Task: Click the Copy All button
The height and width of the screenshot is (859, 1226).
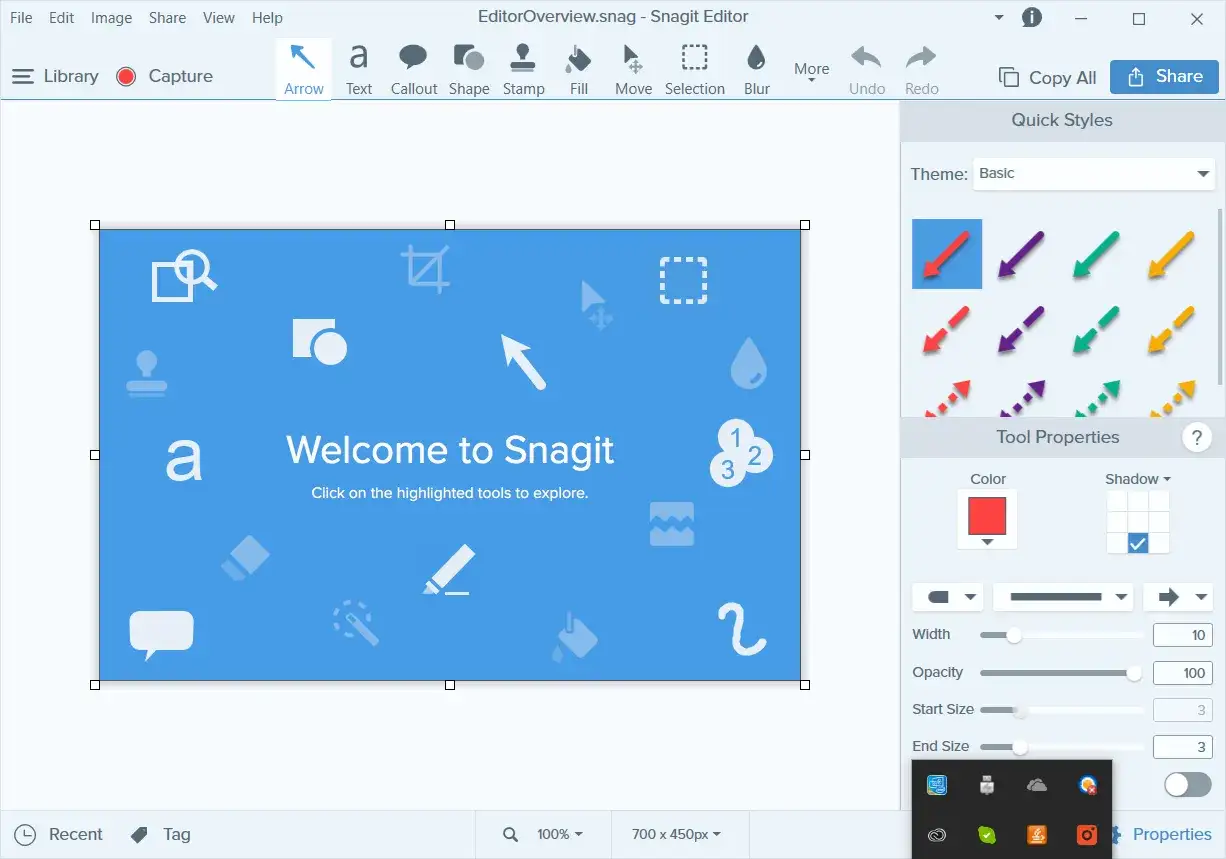Action: 1046,77
